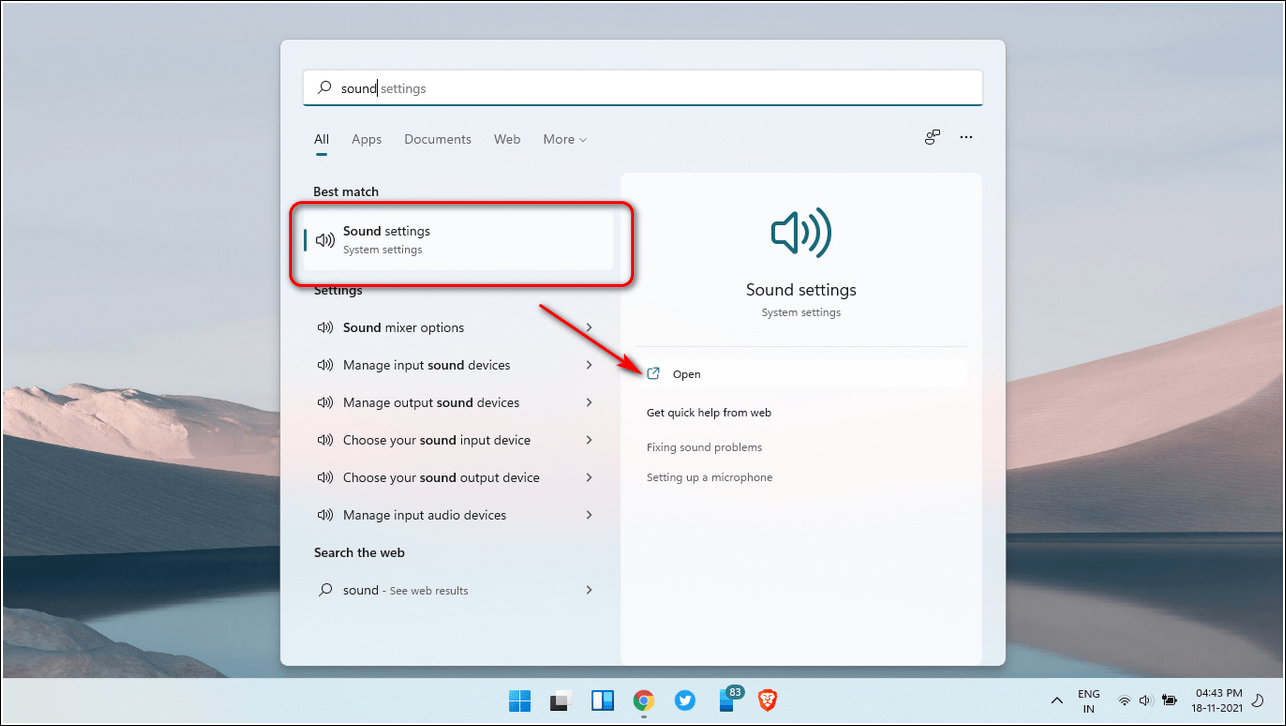1286x726 pixels.
Task: Expand the chevron for Manage output sound devices
Action: (589, 403)
